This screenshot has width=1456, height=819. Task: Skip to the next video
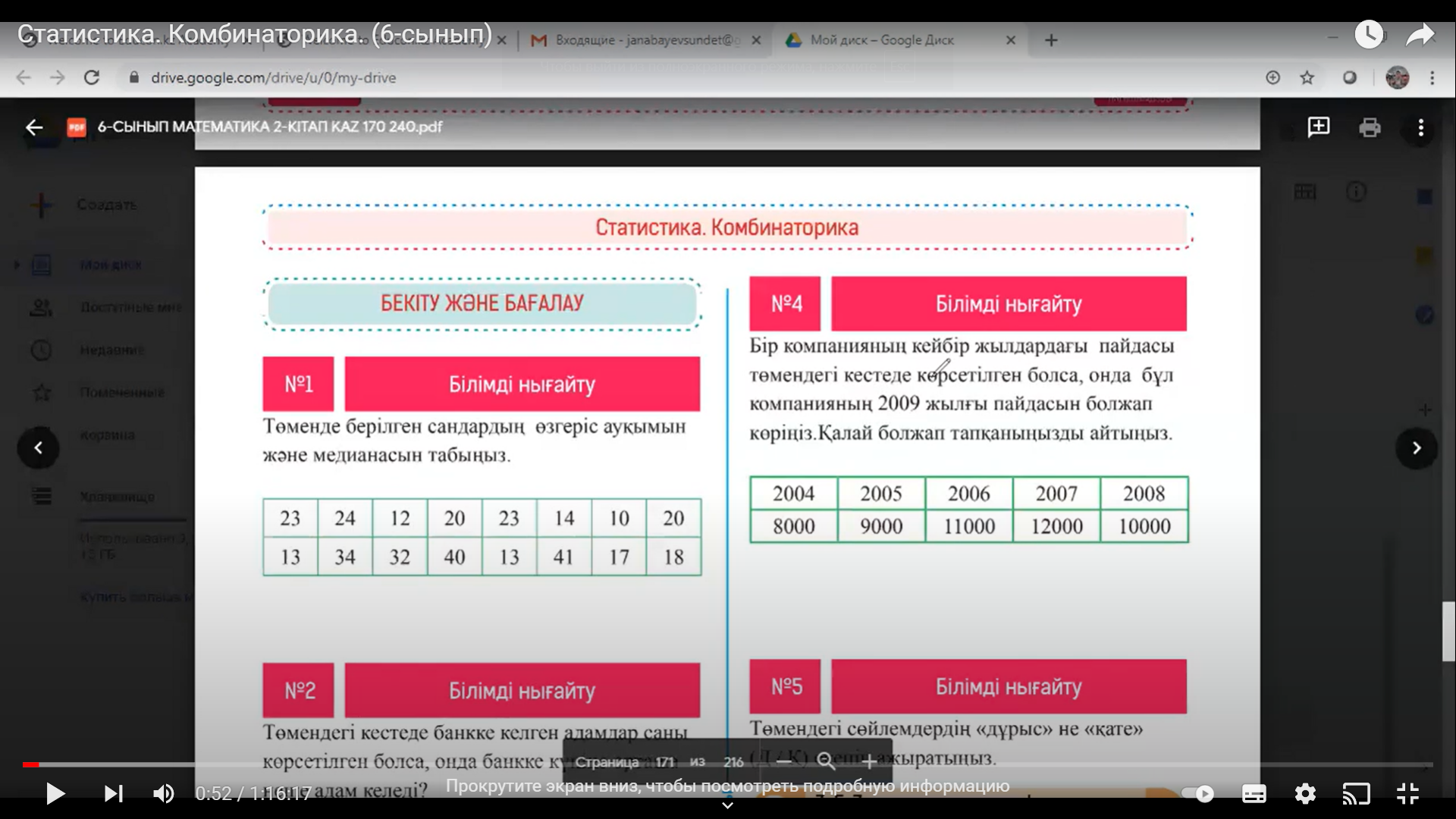pyautogui.click(x=114, y=793)
